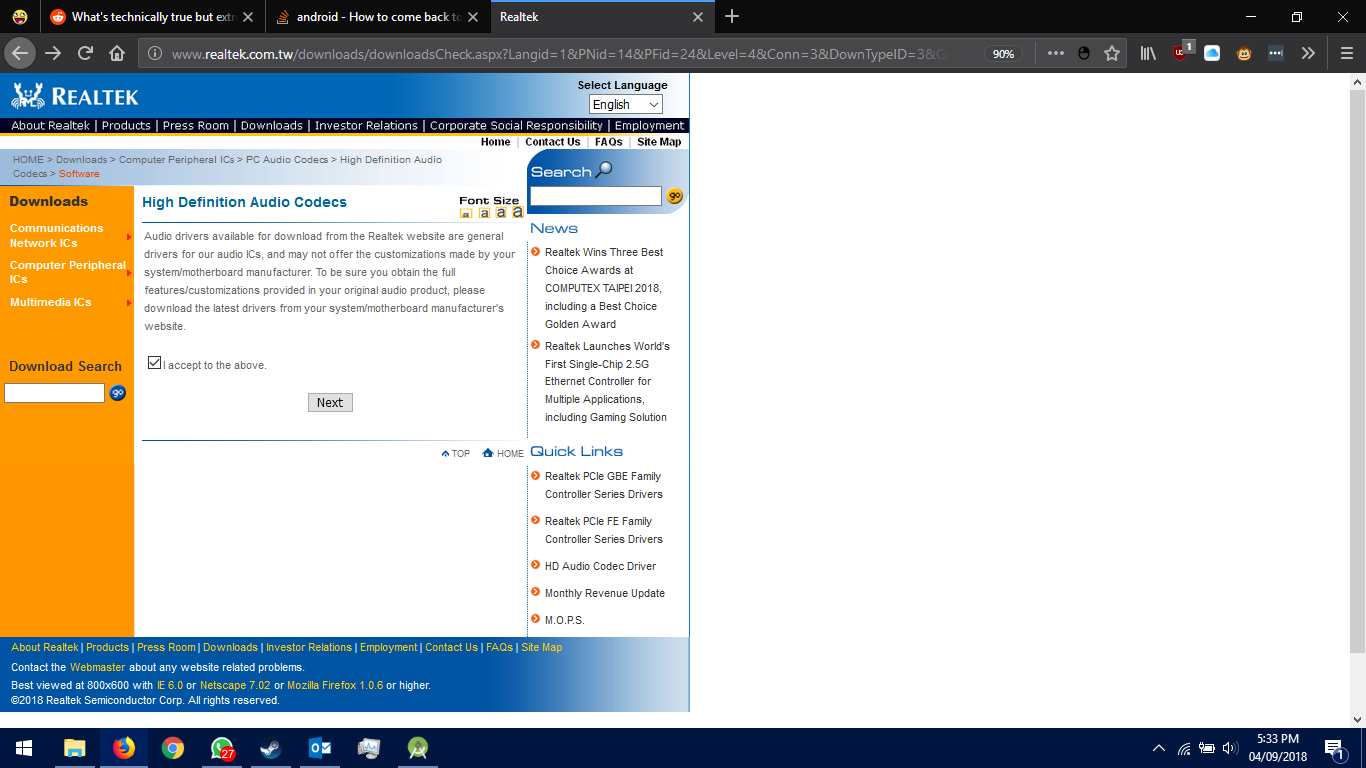This screenshot has height=768, width=1366.
Task: Open the monkey face extension icon
Action: coord(1244,54)
